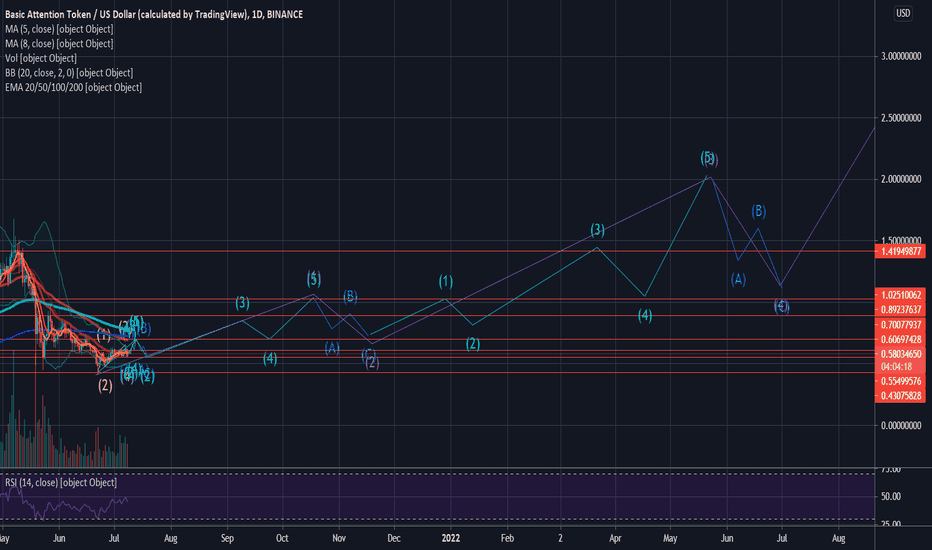The width and height of the screenshot is (932, 550).
Task: Select the orange wave (2) label near late June
Action: click(105, 385)
